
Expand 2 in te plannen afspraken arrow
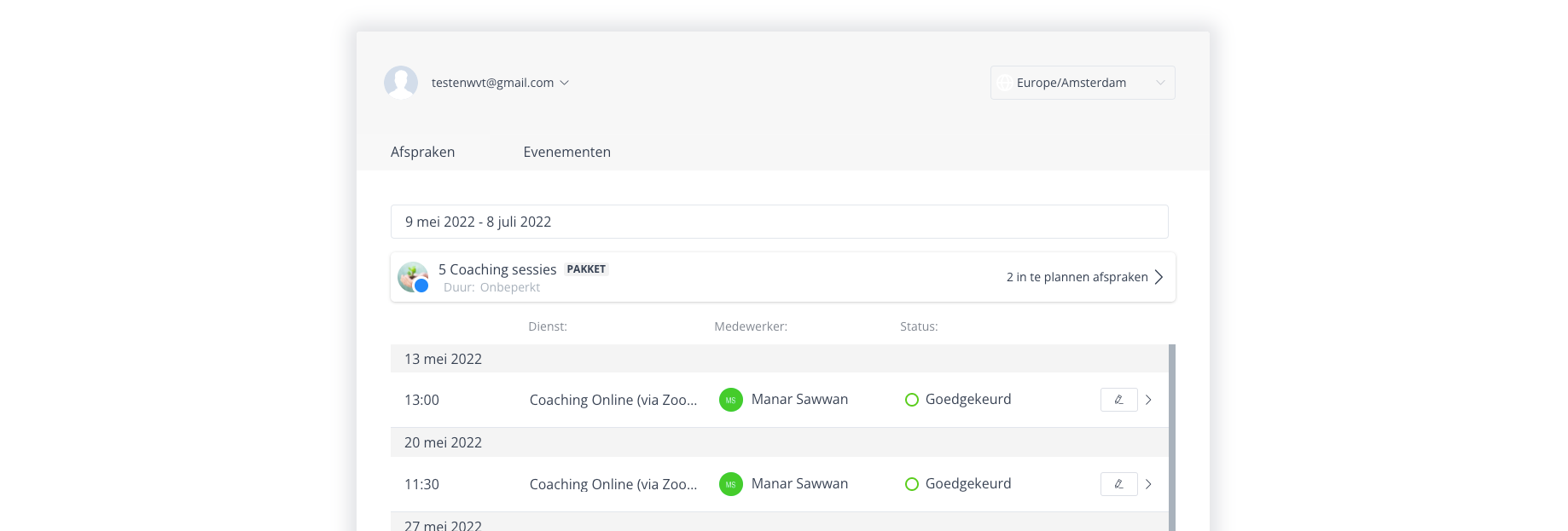tap(1159, 277)
